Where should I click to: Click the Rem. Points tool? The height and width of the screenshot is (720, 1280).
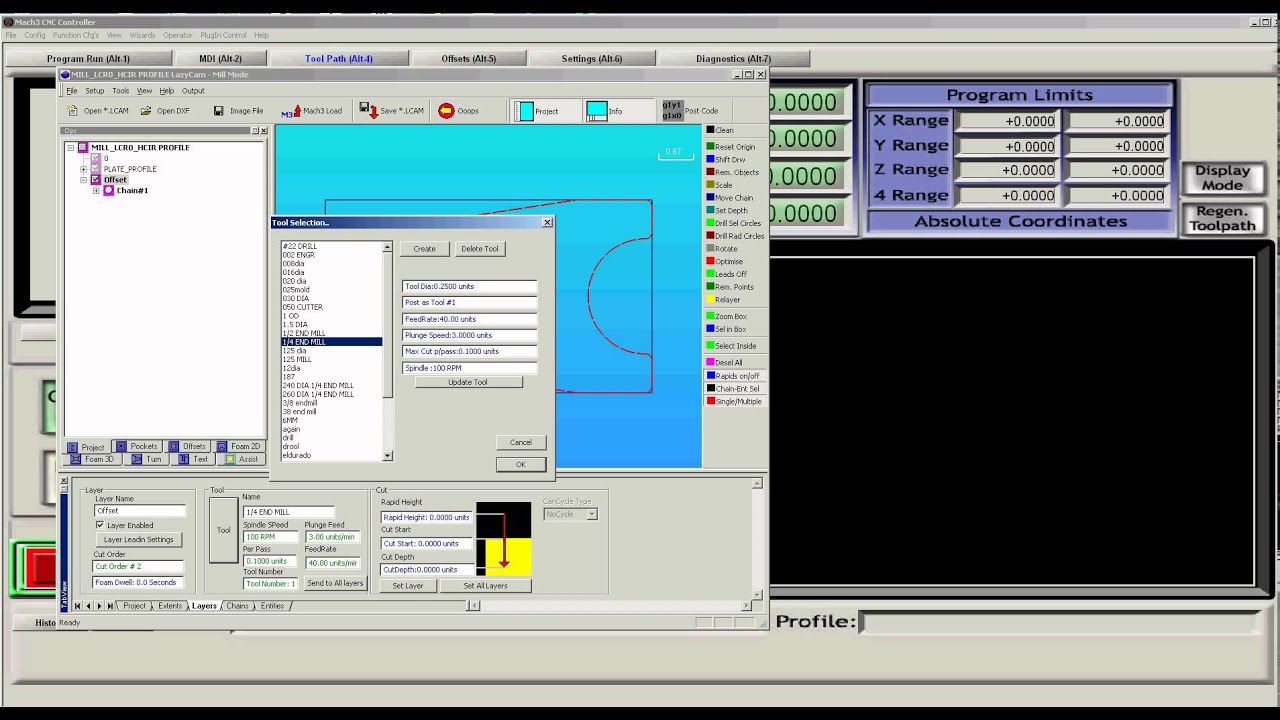point(731,287)
